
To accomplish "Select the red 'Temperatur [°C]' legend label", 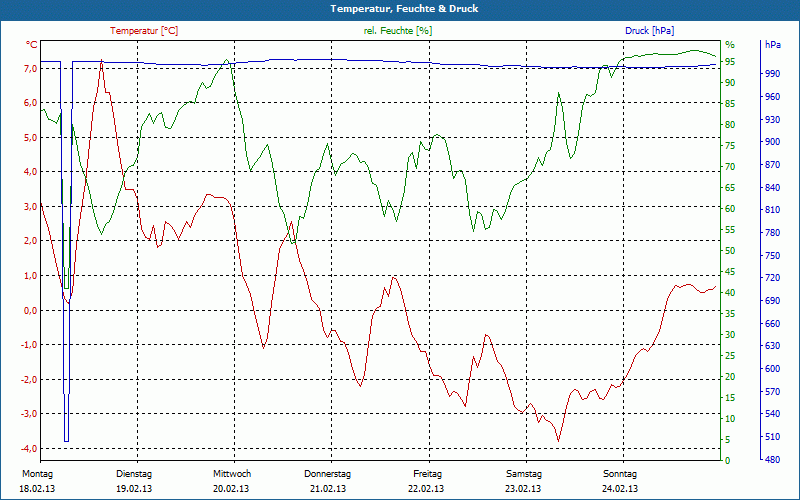I will point(144,31).
